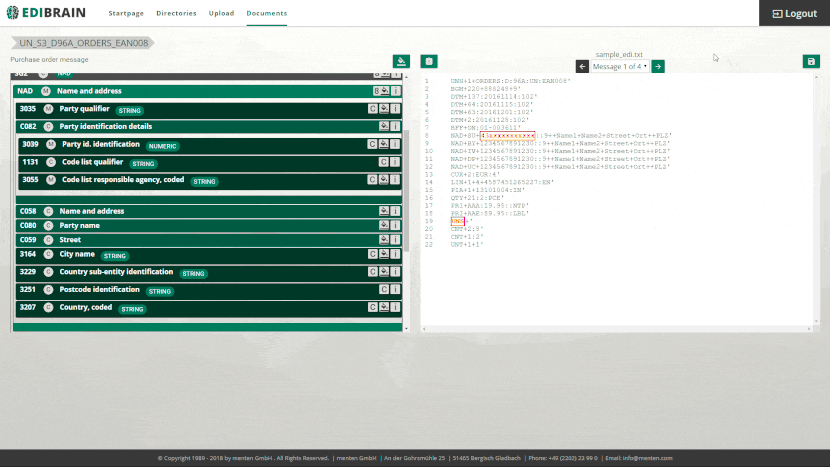Click the fill icon above the segment tree
The height and width of the screenshot is (467, 830).
(401, 61)
